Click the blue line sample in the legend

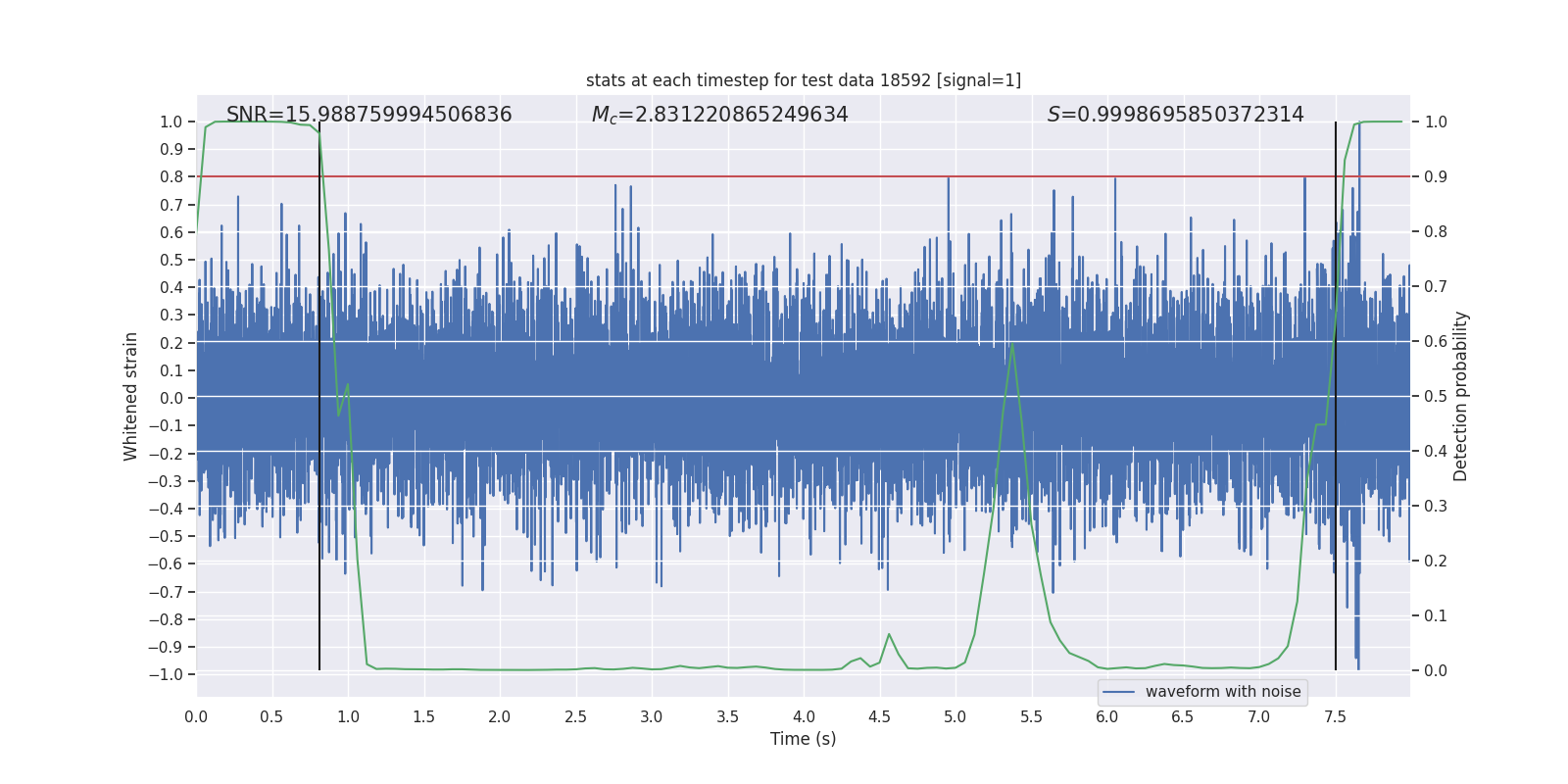click(1118, 692)
